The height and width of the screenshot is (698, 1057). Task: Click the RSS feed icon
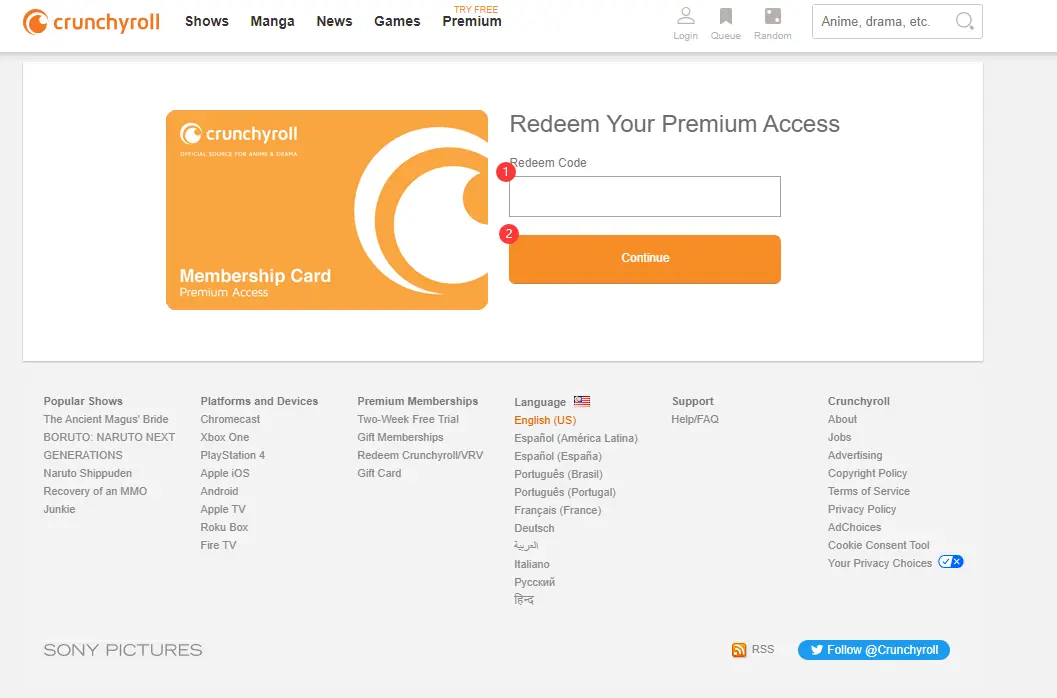pos(738,649)
